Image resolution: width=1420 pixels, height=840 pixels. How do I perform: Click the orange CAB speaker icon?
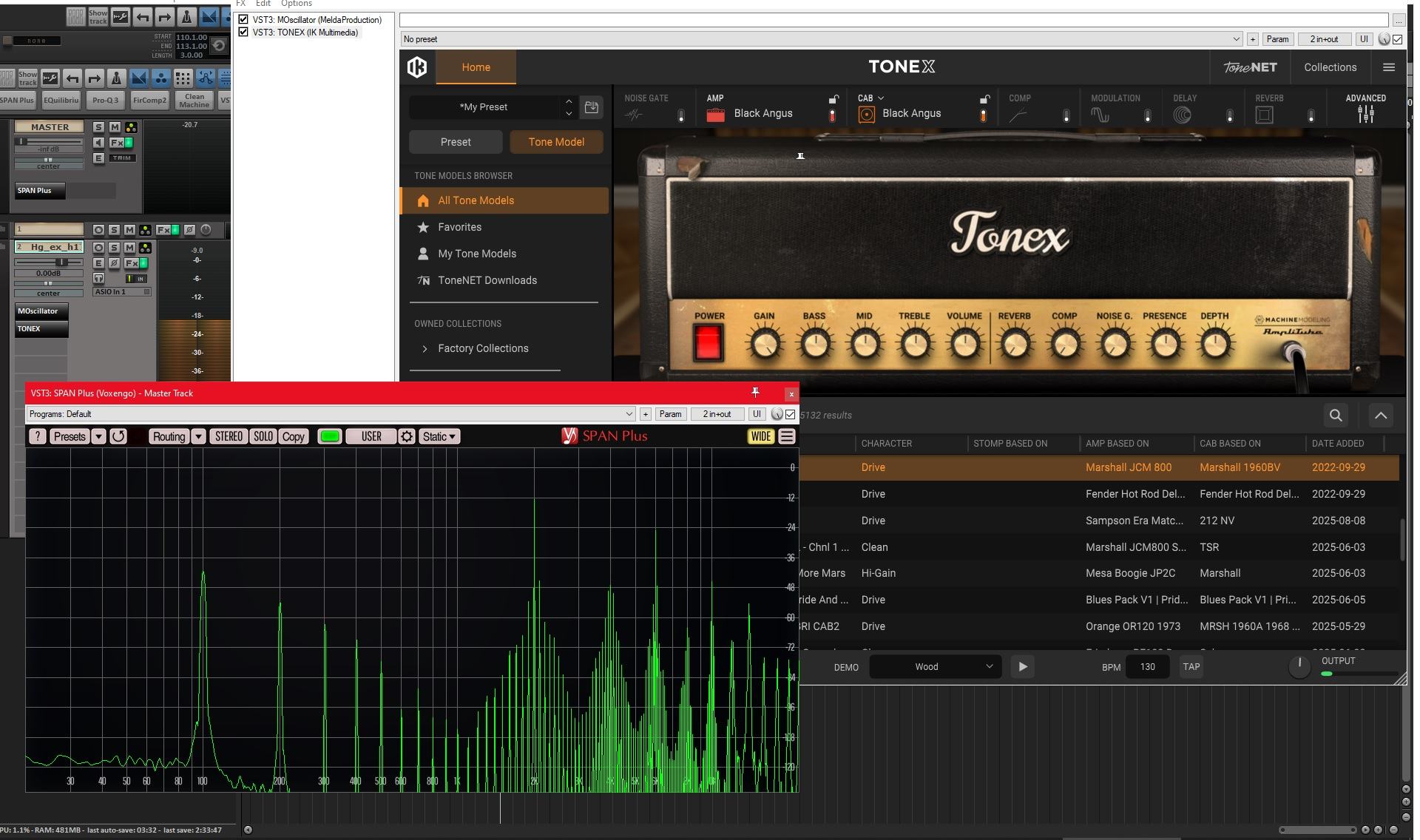point(866,115)
